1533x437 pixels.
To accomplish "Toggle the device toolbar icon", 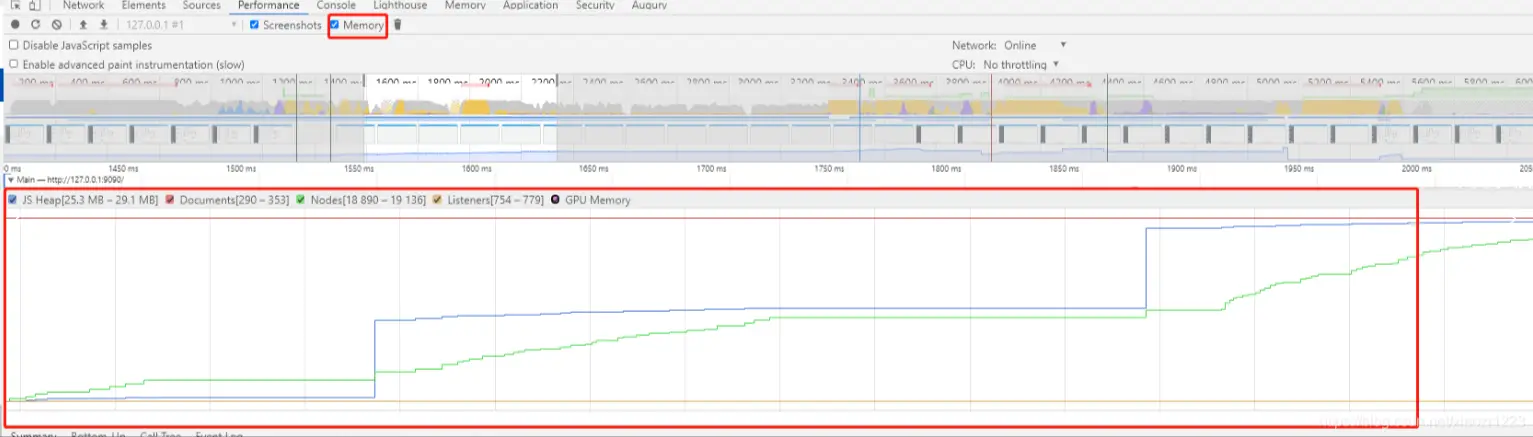I will (x=35, y=5).
